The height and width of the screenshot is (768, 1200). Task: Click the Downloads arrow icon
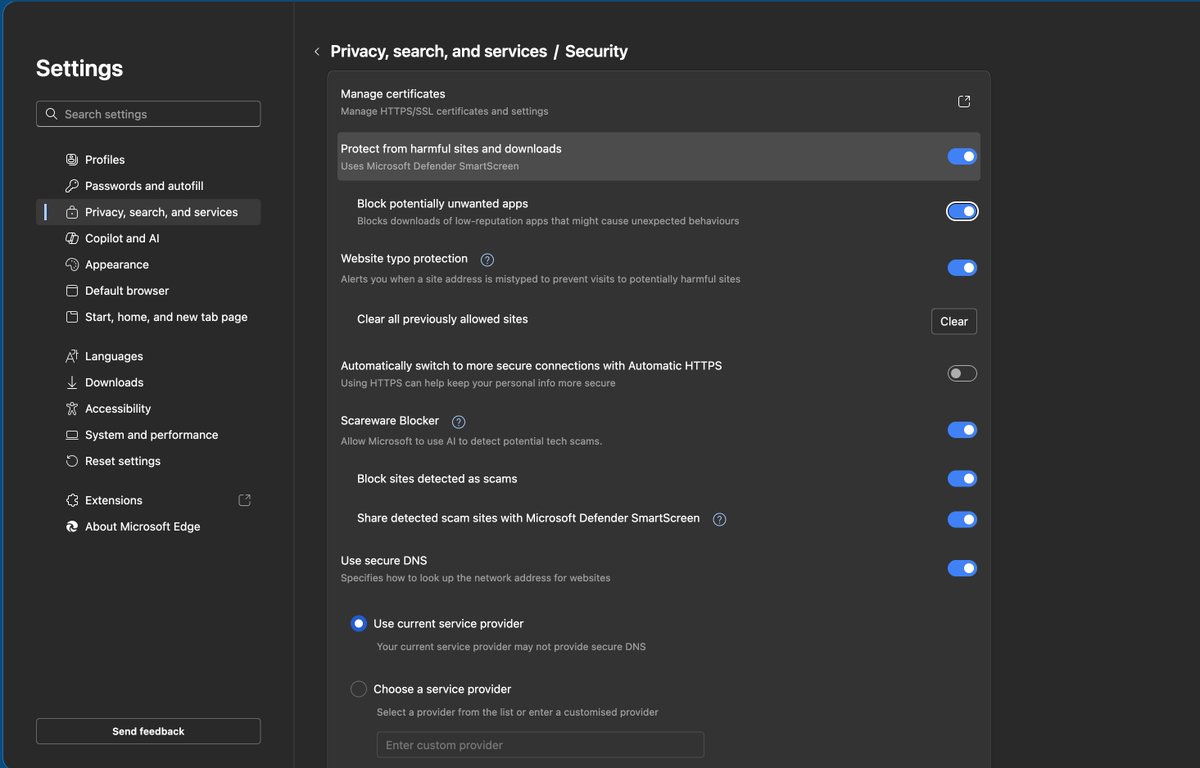(72, 383)
